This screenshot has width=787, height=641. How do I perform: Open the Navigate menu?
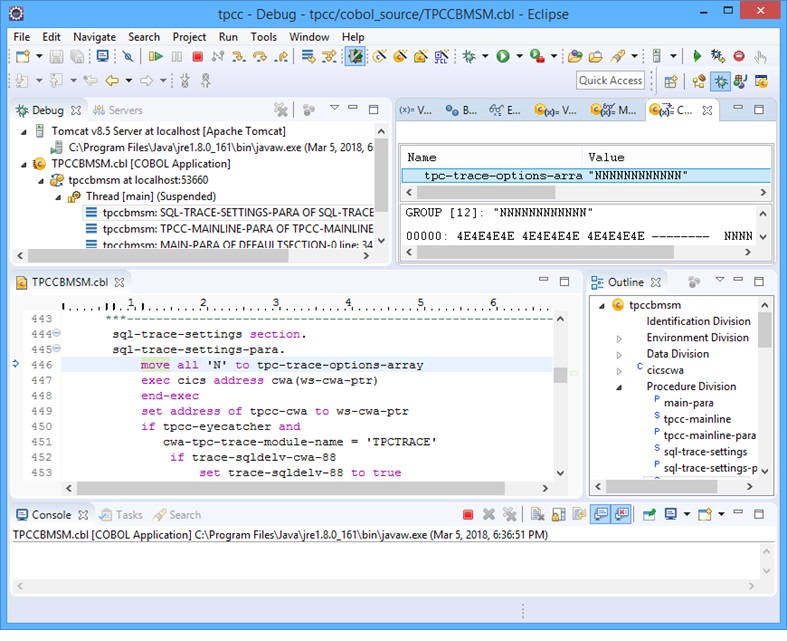[94, 37]
